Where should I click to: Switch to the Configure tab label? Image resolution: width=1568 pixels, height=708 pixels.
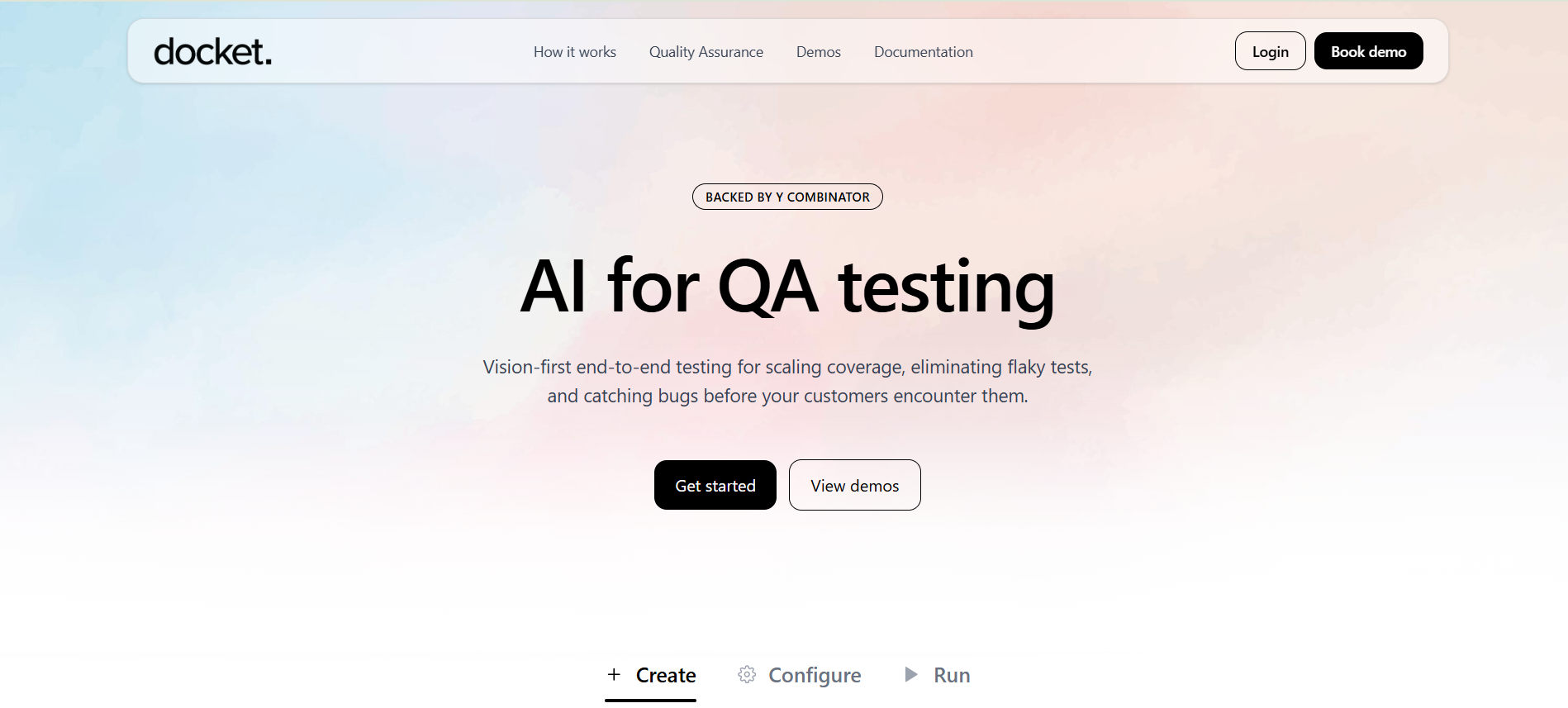[815, 675]
